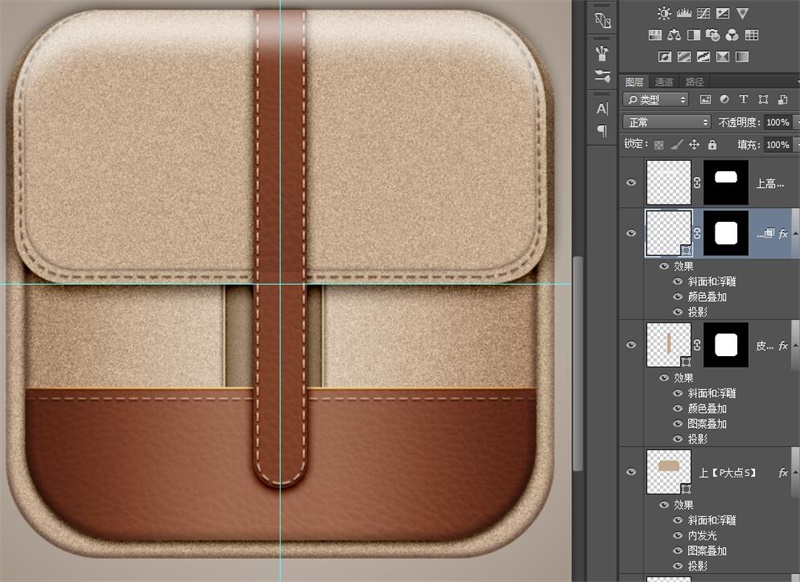Add a Curves adjustment layer
The image size is (800, 582).
[704, 14]
